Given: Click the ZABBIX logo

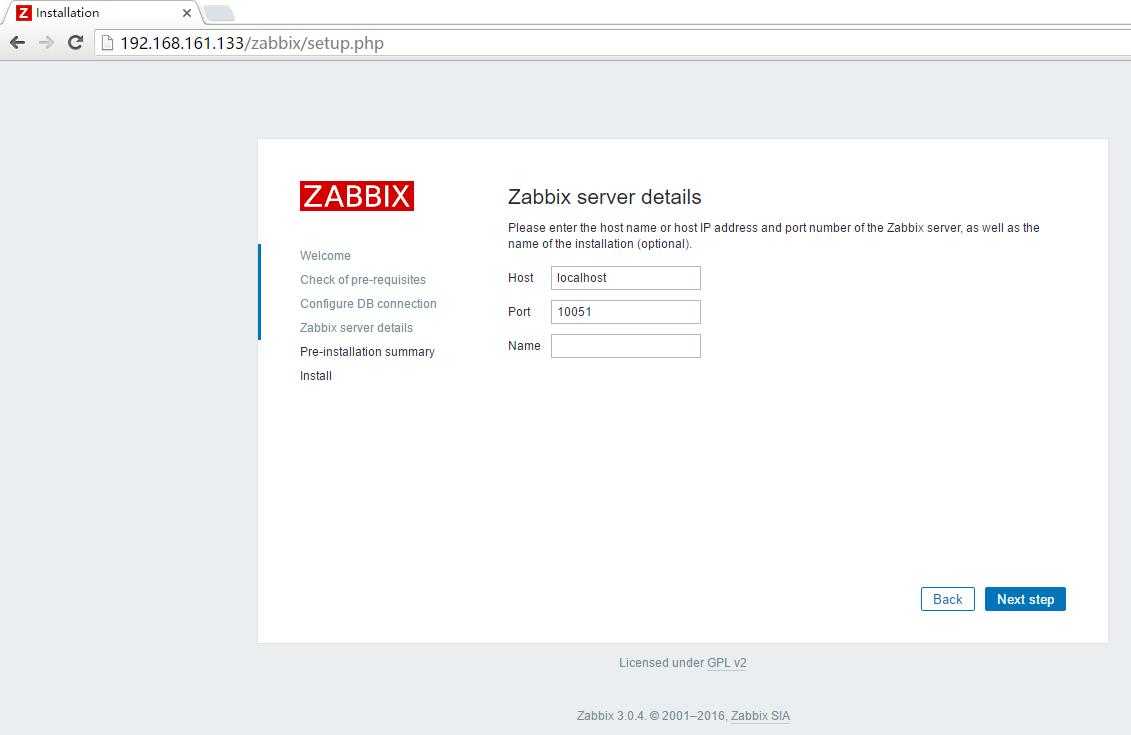Looking at the screenshot, I should [357, 196].
